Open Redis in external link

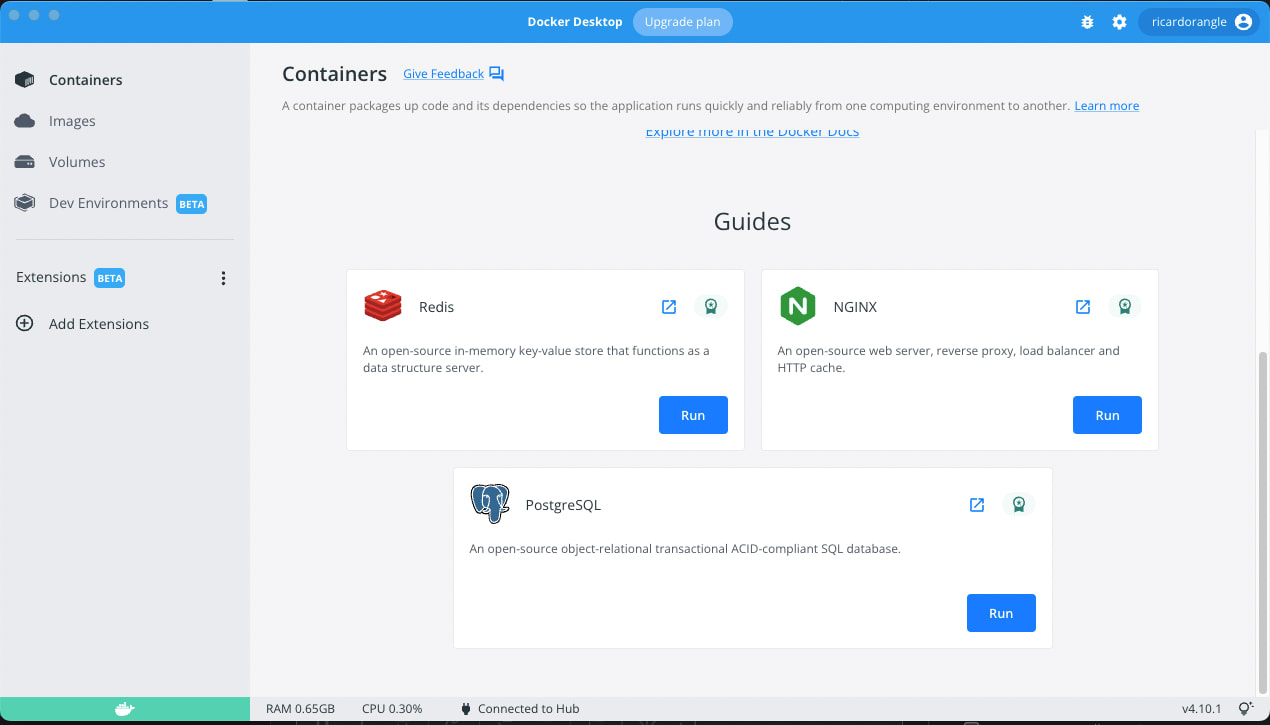[669, 307]
